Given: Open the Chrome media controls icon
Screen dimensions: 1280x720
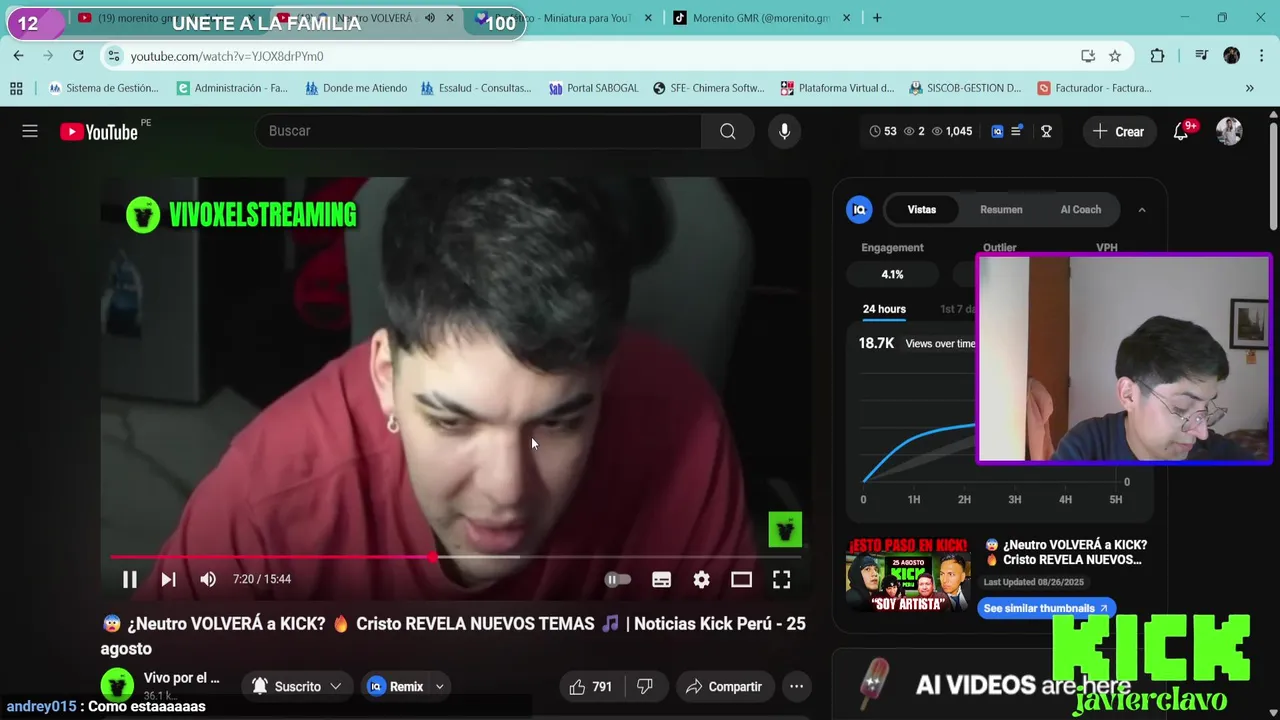Looking at the screenshot, I should pos(1201,56).
